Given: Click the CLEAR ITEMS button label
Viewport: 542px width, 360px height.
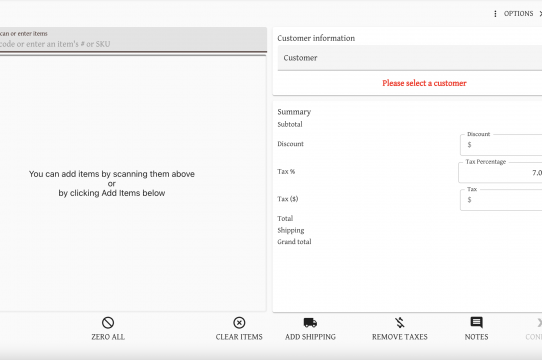Looking at the screenshot, I should tap(239, 337).
